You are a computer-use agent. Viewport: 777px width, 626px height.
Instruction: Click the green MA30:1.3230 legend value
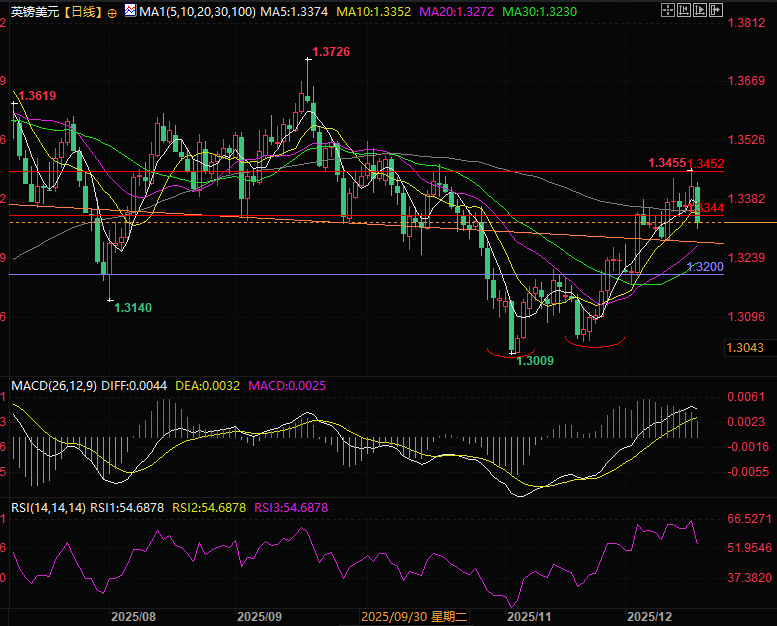click(x=541, y=12)
